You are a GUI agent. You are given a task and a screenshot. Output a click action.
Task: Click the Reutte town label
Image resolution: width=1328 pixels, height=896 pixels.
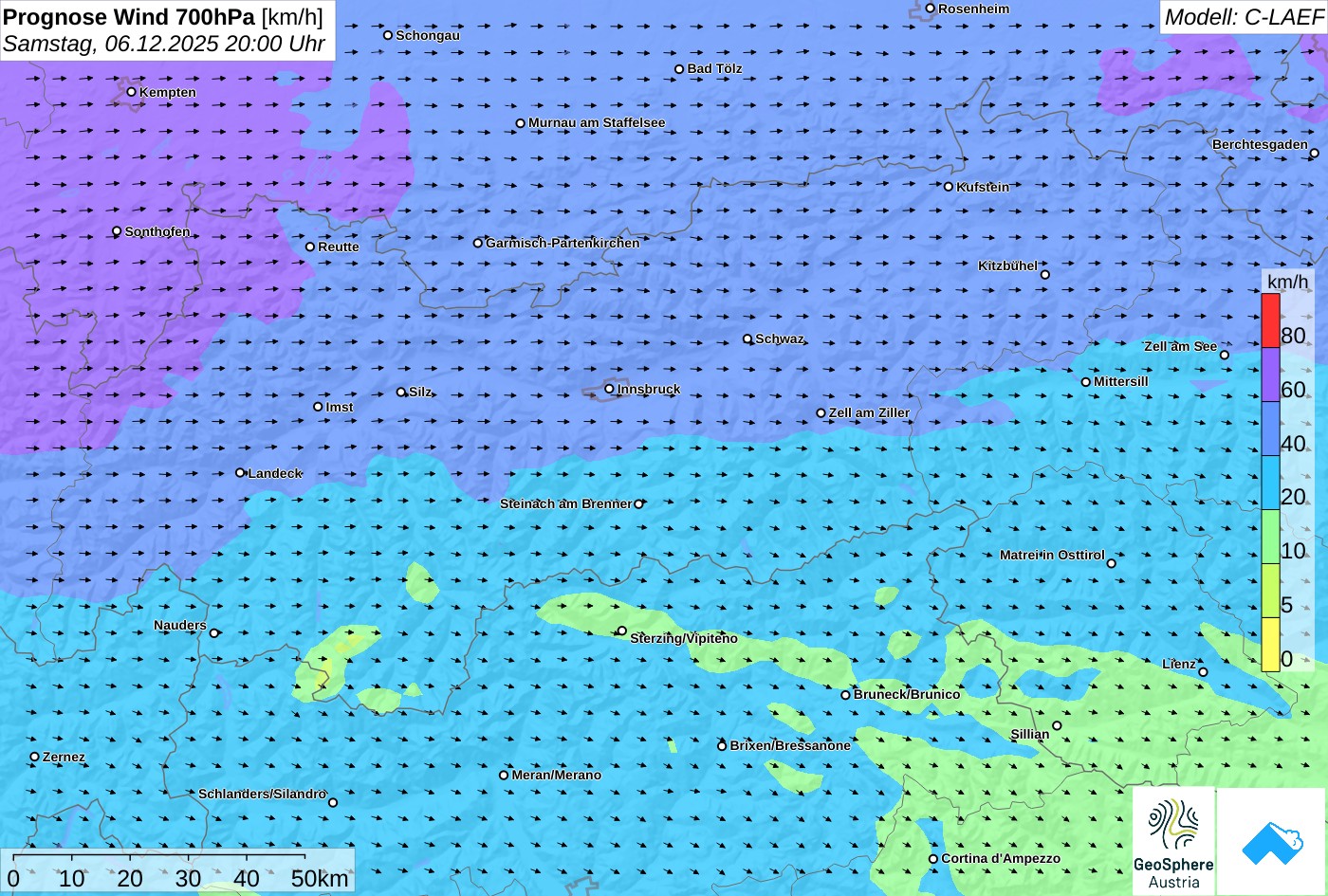339,247
